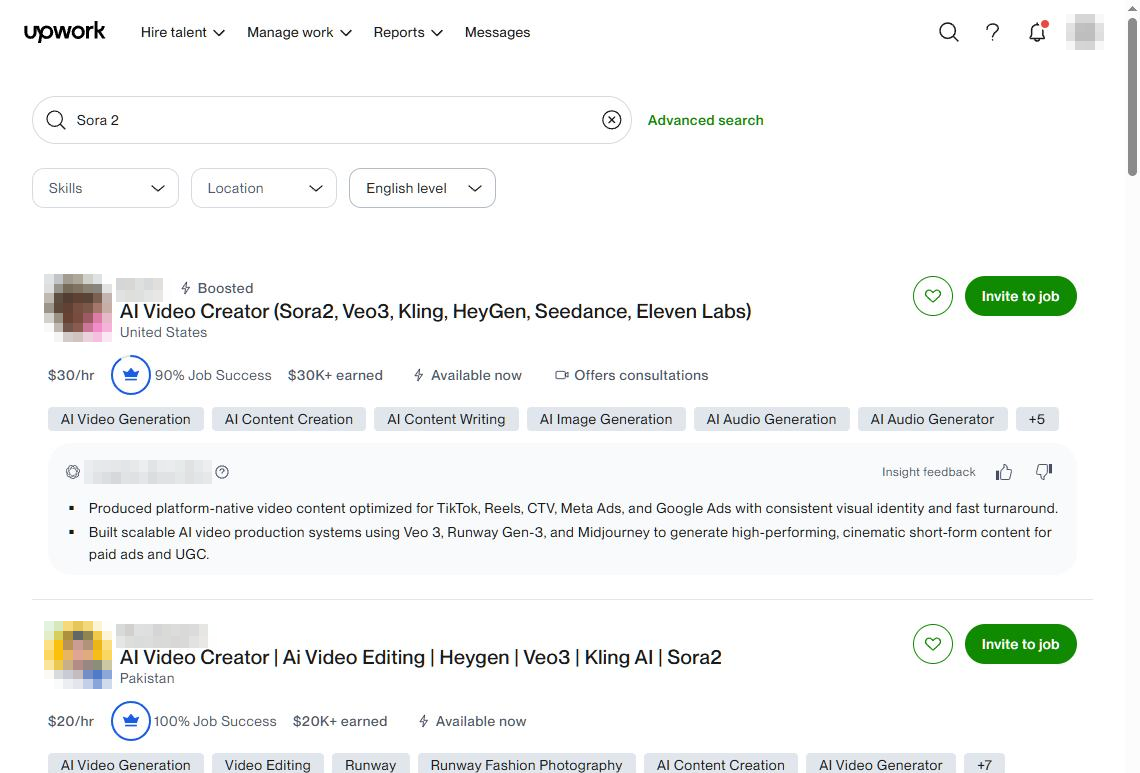Click the AI Audio Generation skill tag
1140x773 pixels.
pyautogui.click(x=771, y=419)
